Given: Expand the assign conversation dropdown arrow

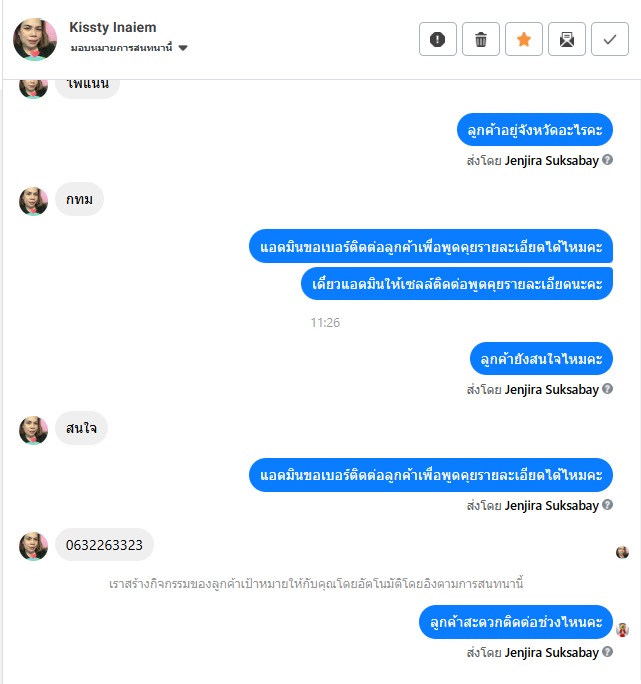Looking at the screenshot, I should click(x=183, y=48).
